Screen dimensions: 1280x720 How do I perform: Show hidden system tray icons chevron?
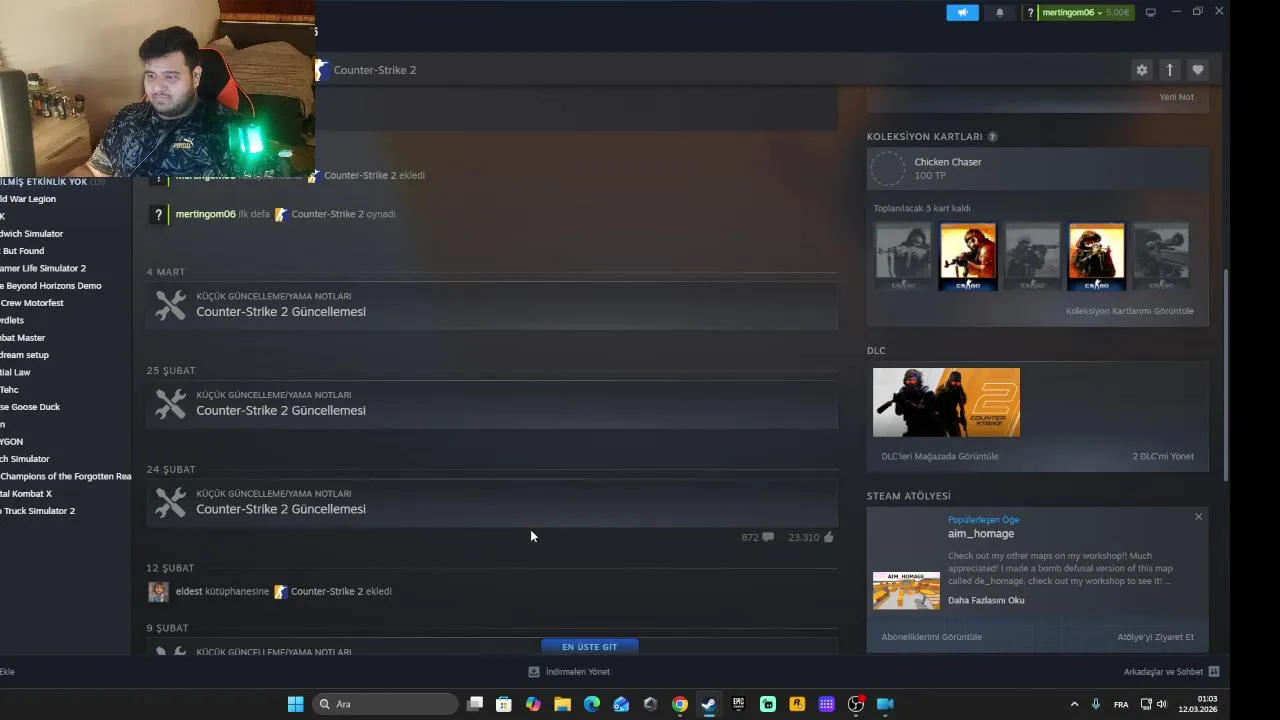pyautogui.click(x=1074, y=704)
